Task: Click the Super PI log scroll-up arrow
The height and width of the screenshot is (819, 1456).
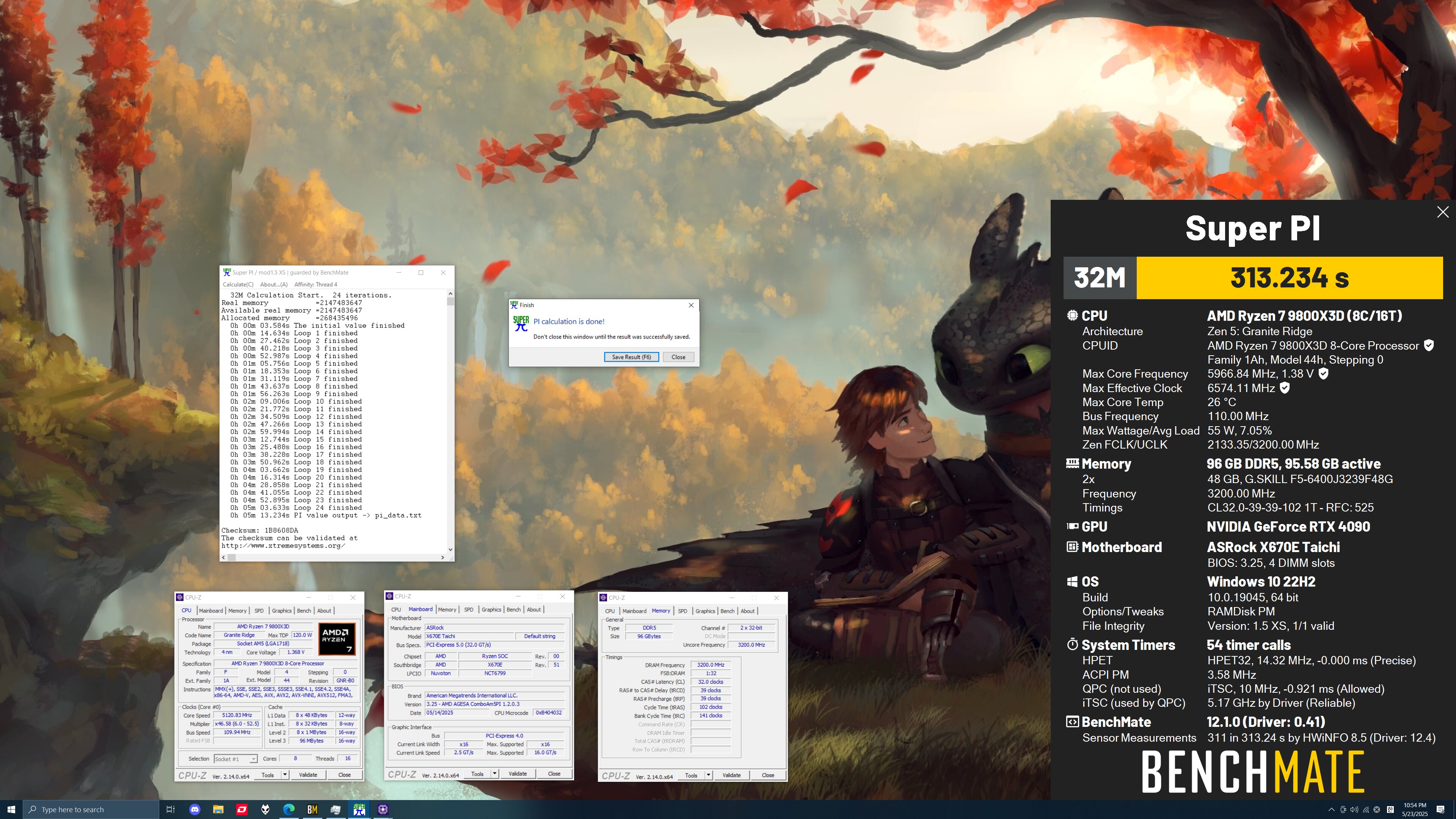Action: point(450,293)
